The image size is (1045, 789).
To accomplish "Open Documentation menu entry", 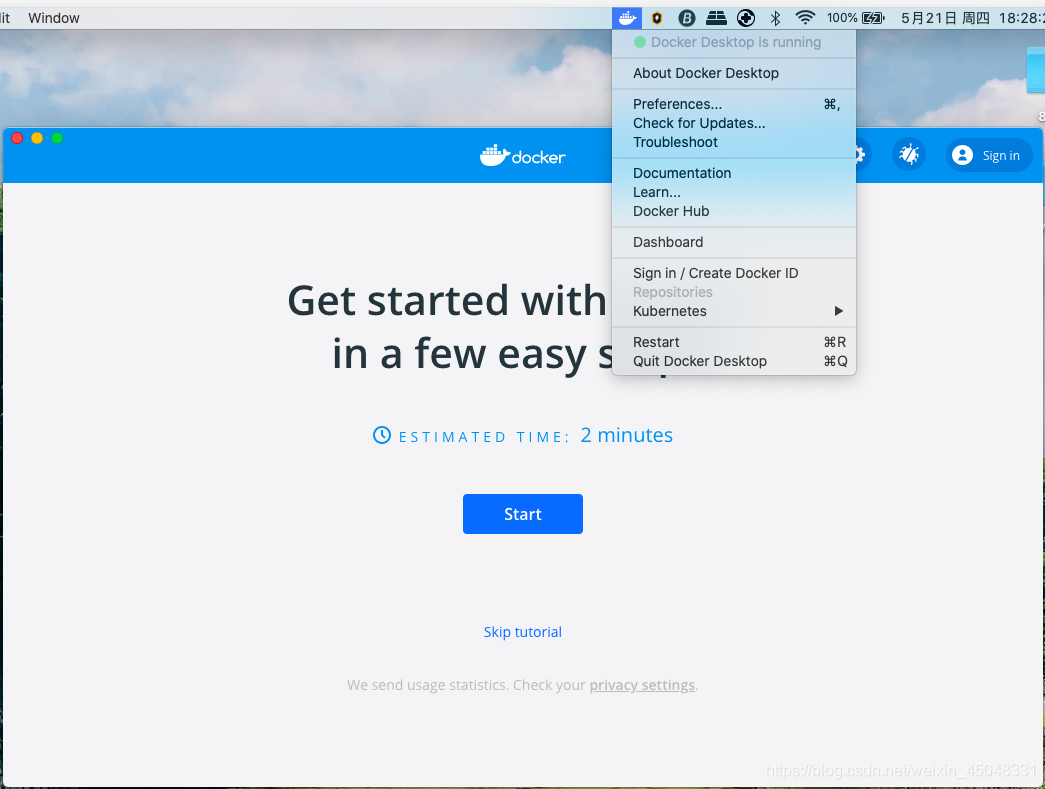I will pos(734,173).
